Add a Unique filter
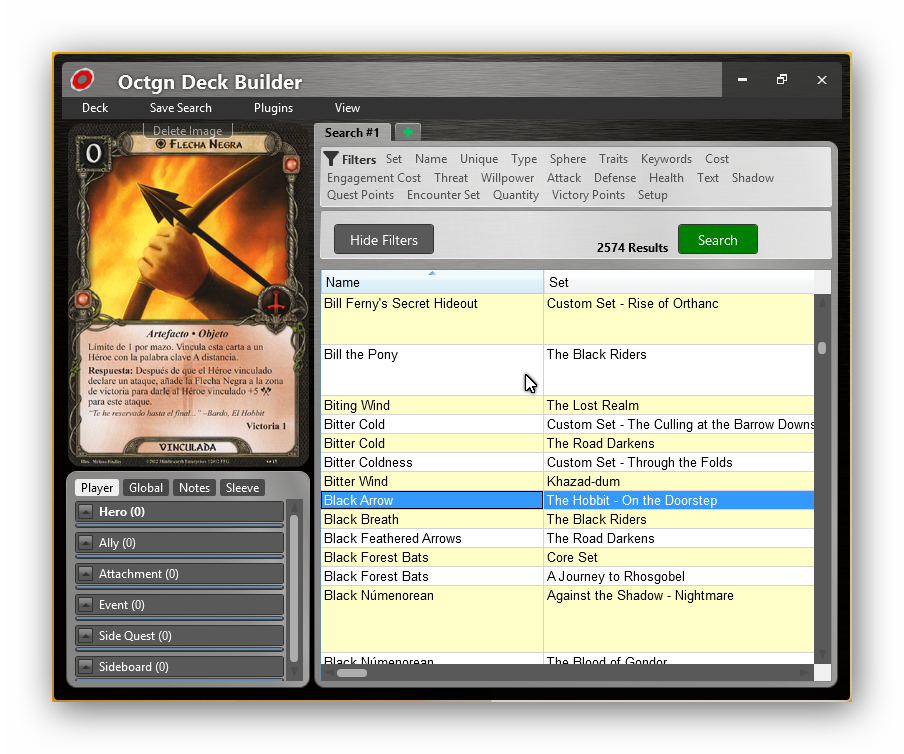904x754 pixels. click(479, 159)
